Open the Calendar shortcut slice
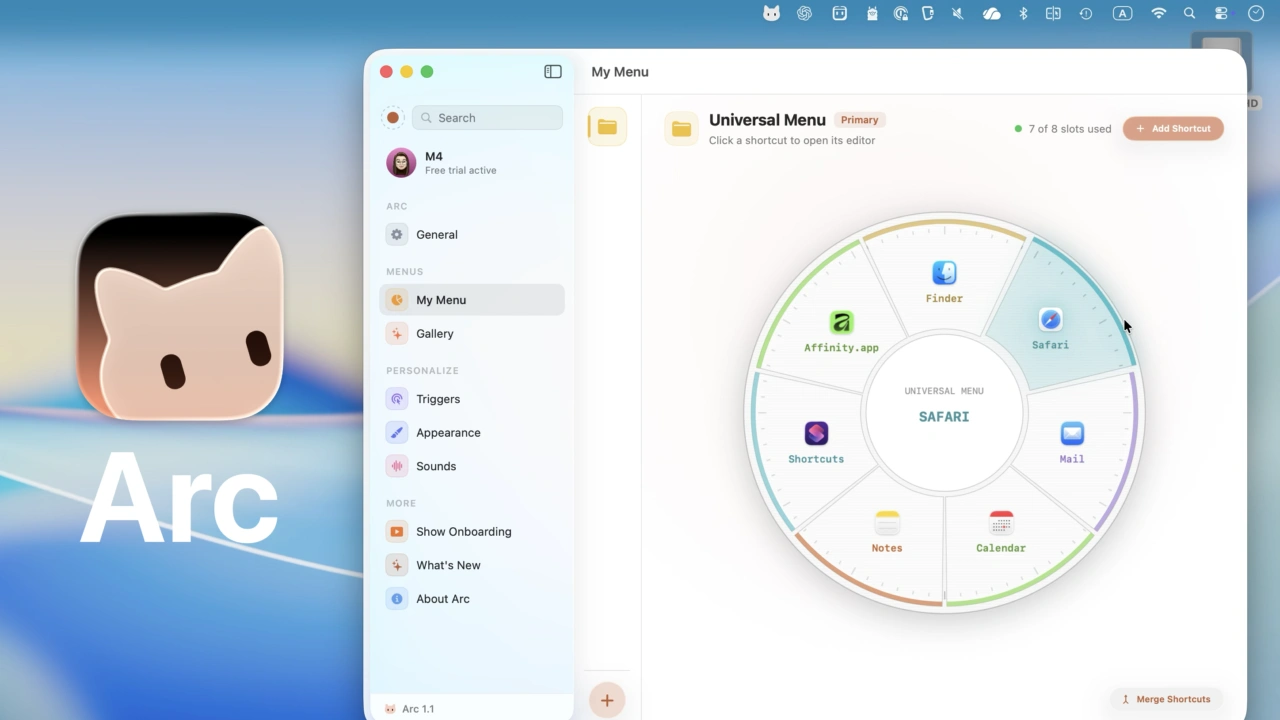Image resolution: width=1280 pixels, height=720 pixels. point(1001,531)
